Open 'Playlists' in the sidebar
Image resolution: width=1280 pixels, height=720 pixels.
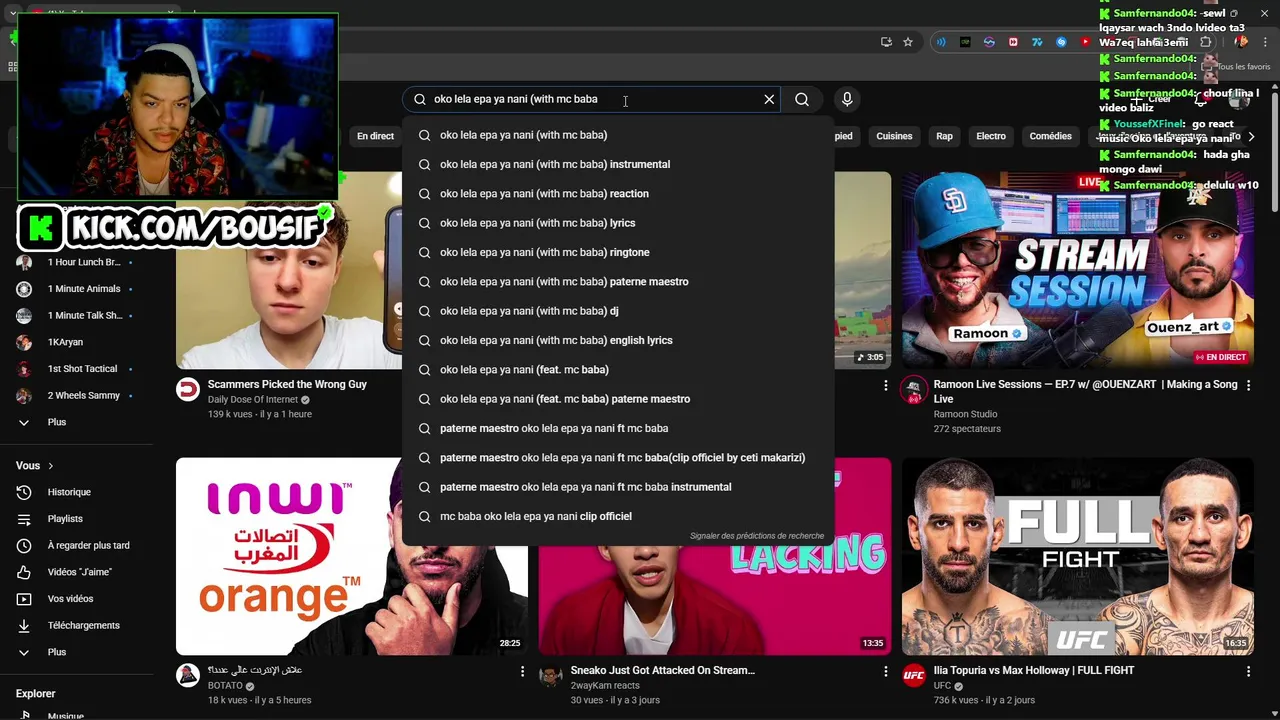click(x=76, y=519)
